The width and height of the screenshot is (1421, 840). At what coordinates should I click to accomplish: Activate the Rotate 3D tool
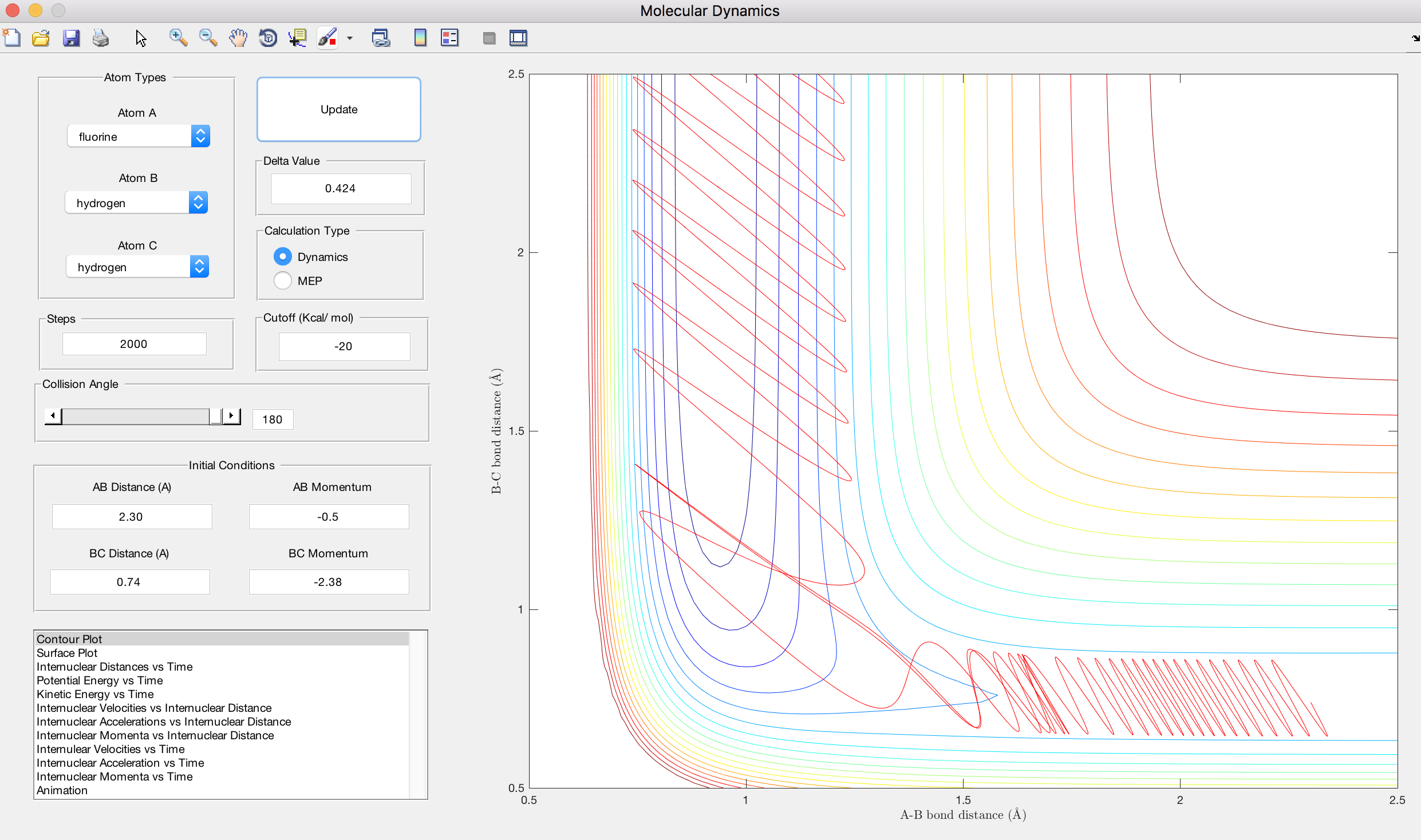click(268, 38)
